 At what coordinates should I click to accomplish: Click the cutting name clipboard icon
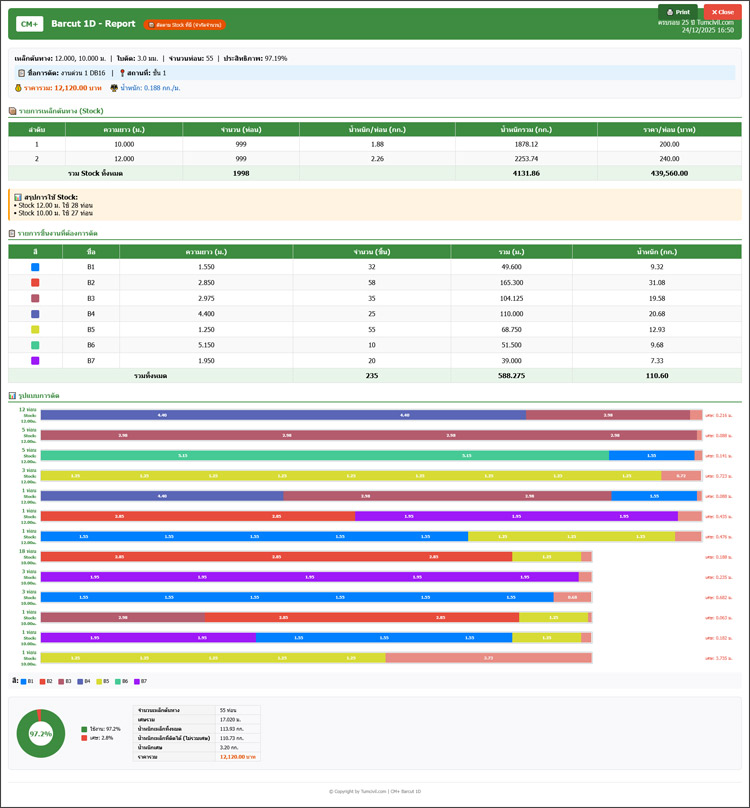[x=22, y=73]
